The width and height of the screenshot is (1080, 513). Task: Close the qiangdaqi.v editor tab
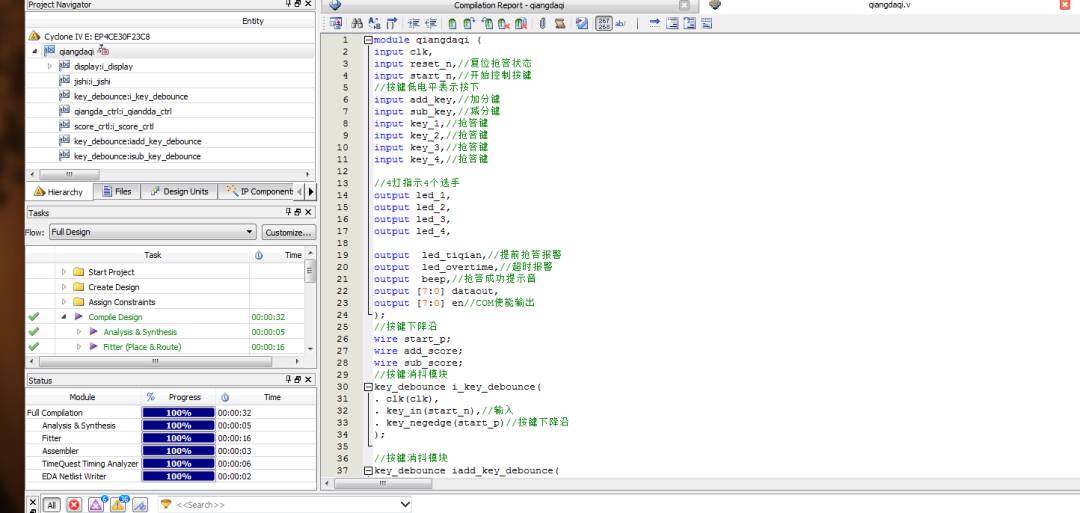(x=1064, y=5)
